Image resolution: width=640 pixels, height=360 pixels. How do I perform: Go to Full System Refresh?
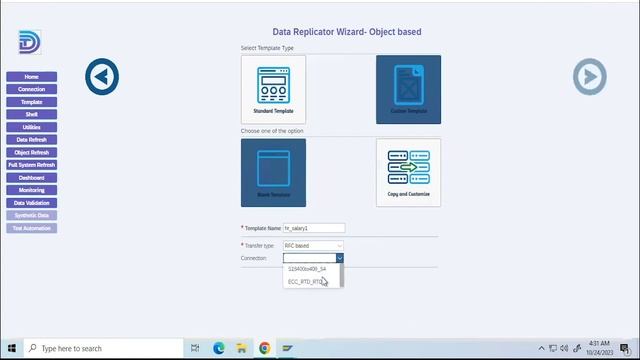pos(31,165)
